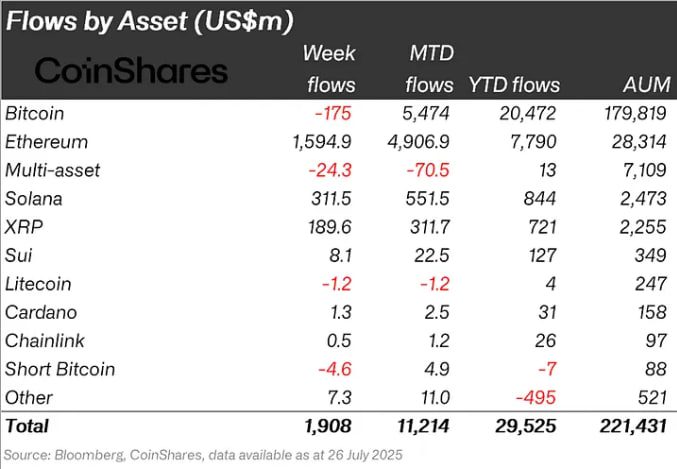Select the Multi-asset row label
This screenshot has height=469, width=677.
tap(53, 170)
